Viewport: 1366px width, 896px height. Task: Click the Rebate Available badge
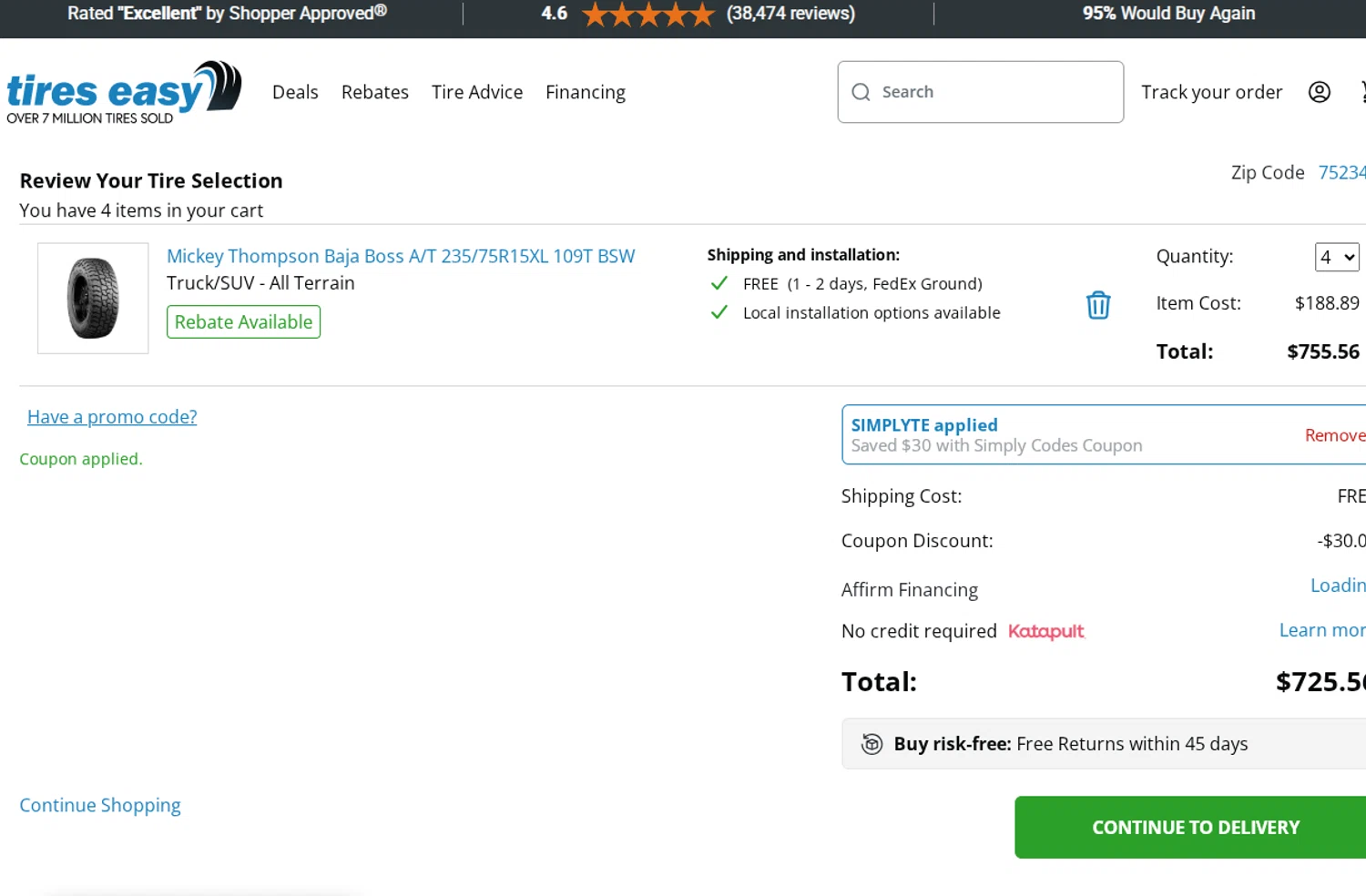[243, 321]
